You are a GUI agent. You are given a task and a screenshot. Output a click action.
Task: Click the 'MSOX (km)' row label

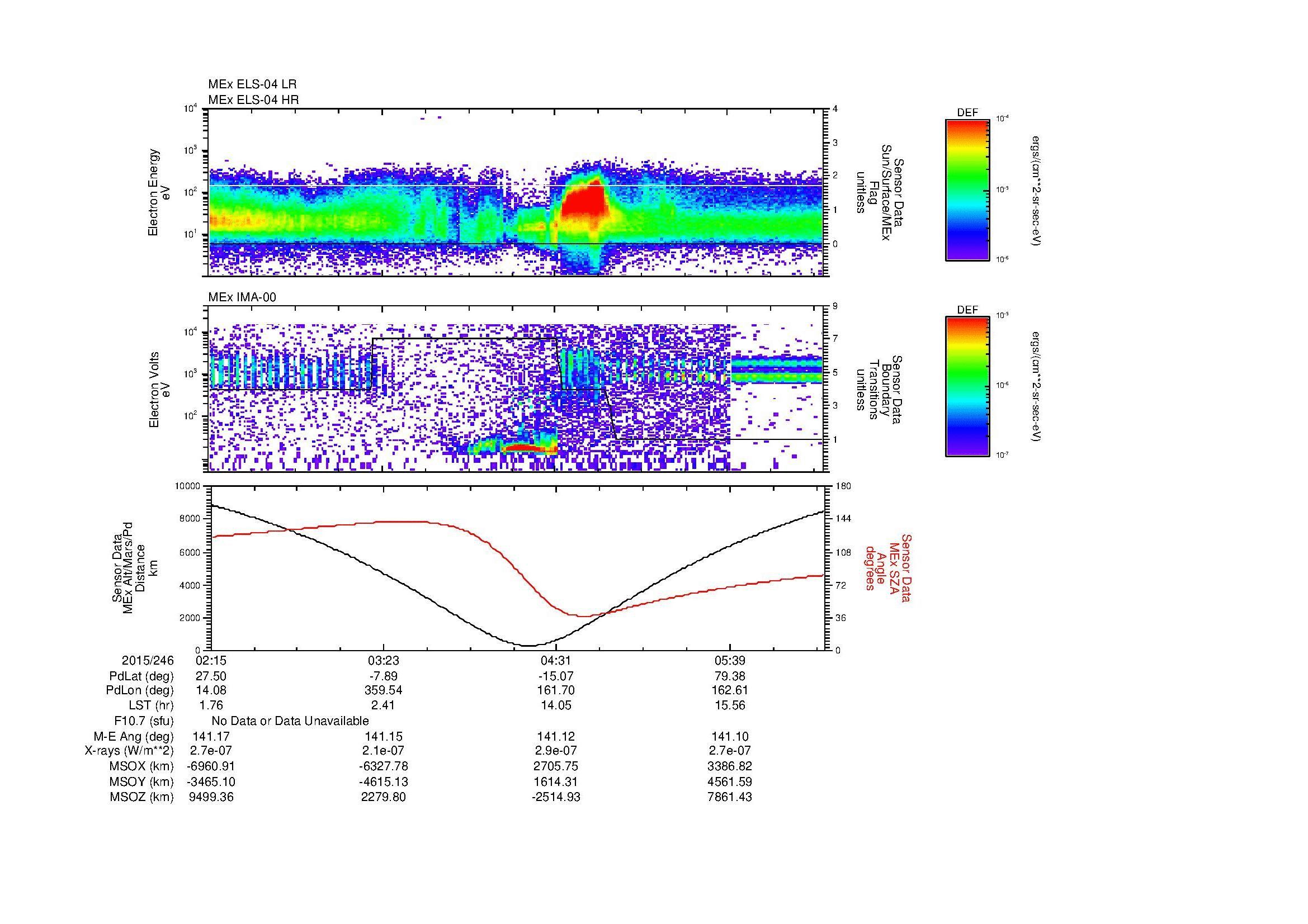[x=141, y=767]
